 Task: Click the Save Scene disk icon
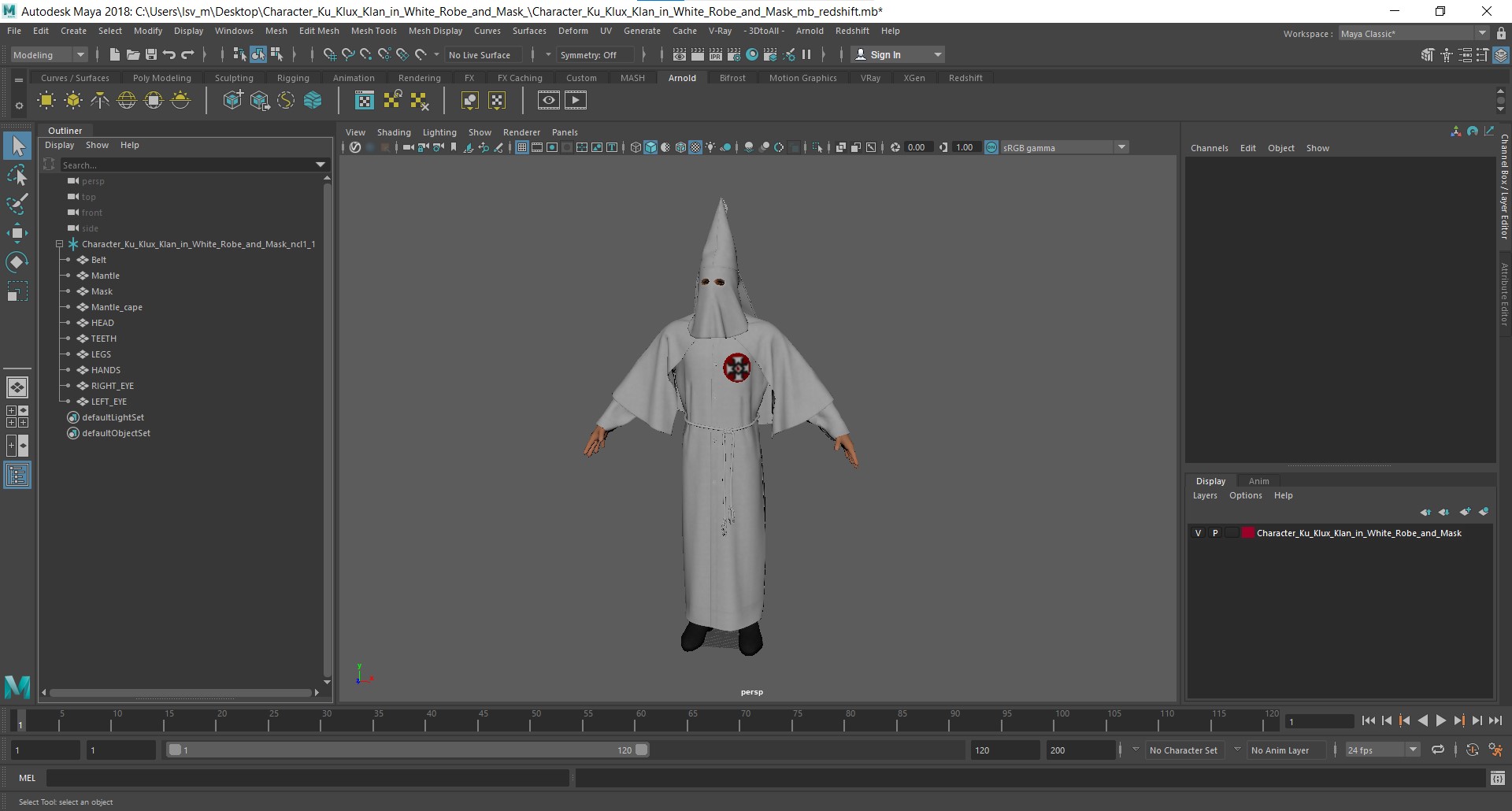tap(150, 54)
